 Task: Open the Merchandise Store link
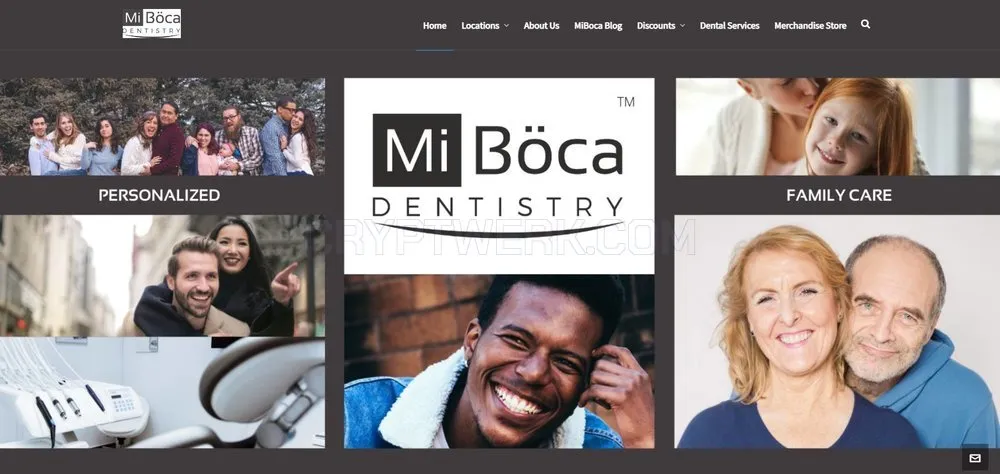coord(811,26)
